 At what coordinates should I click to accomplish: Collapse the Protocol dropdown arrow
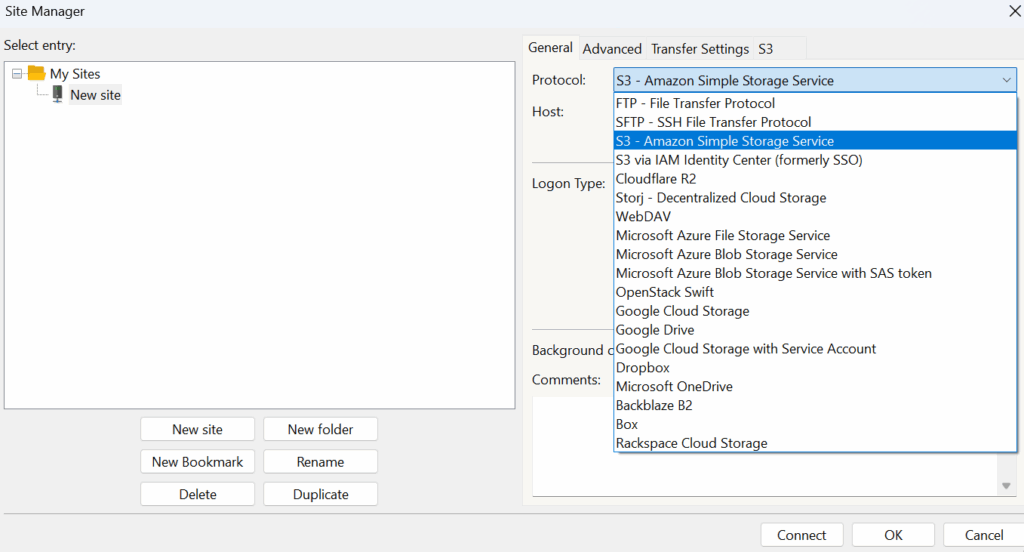(1005, 80)
